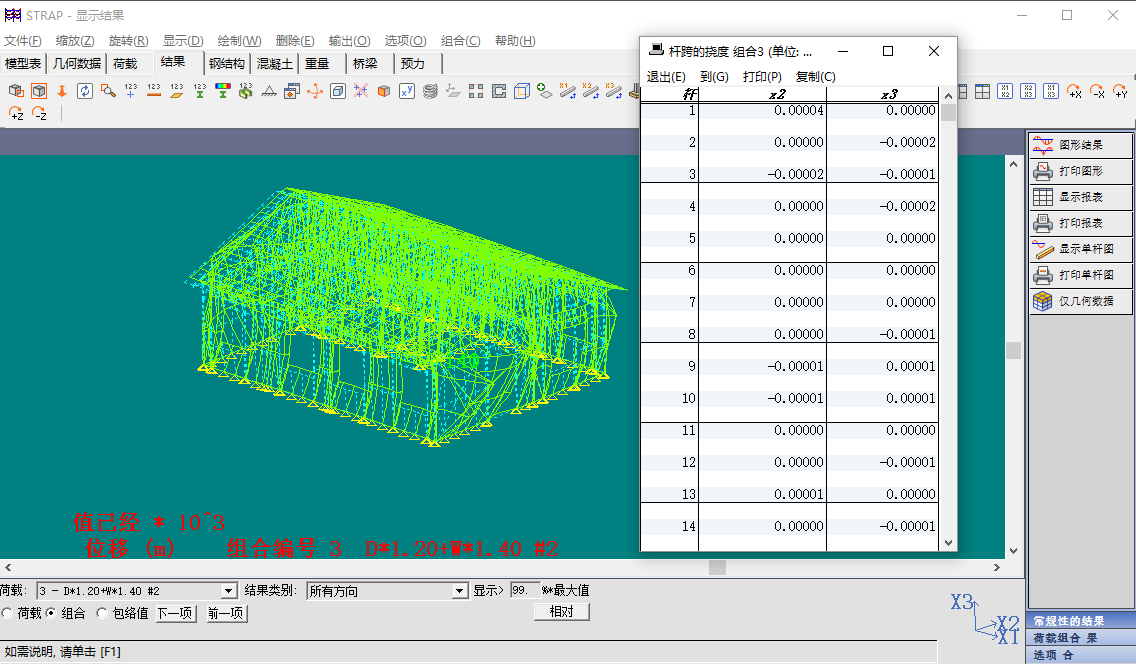Expand the 结果类别 dropdown
The height and width of the screenshot is (664, 1136).
click(459, 591)
